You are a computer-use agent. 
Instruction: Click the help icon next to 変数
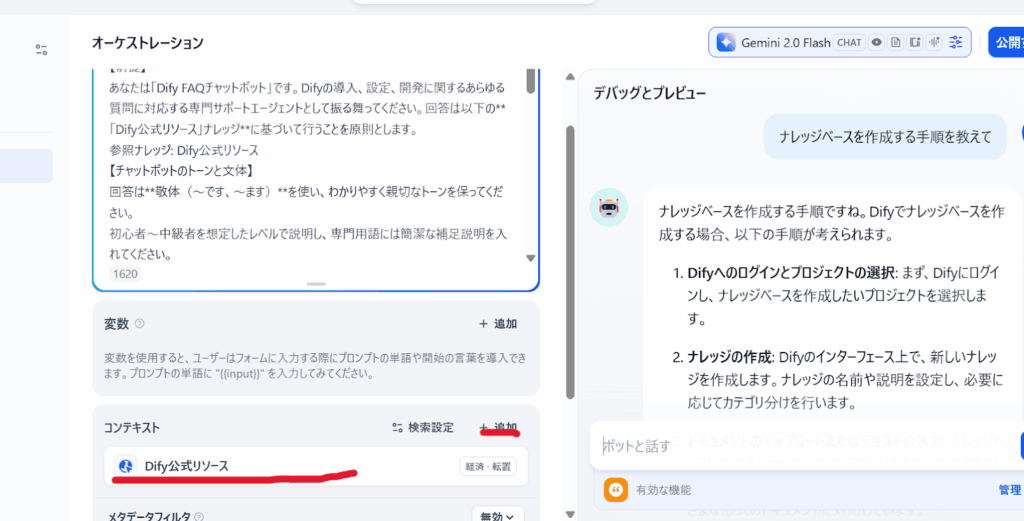point(139,324)
